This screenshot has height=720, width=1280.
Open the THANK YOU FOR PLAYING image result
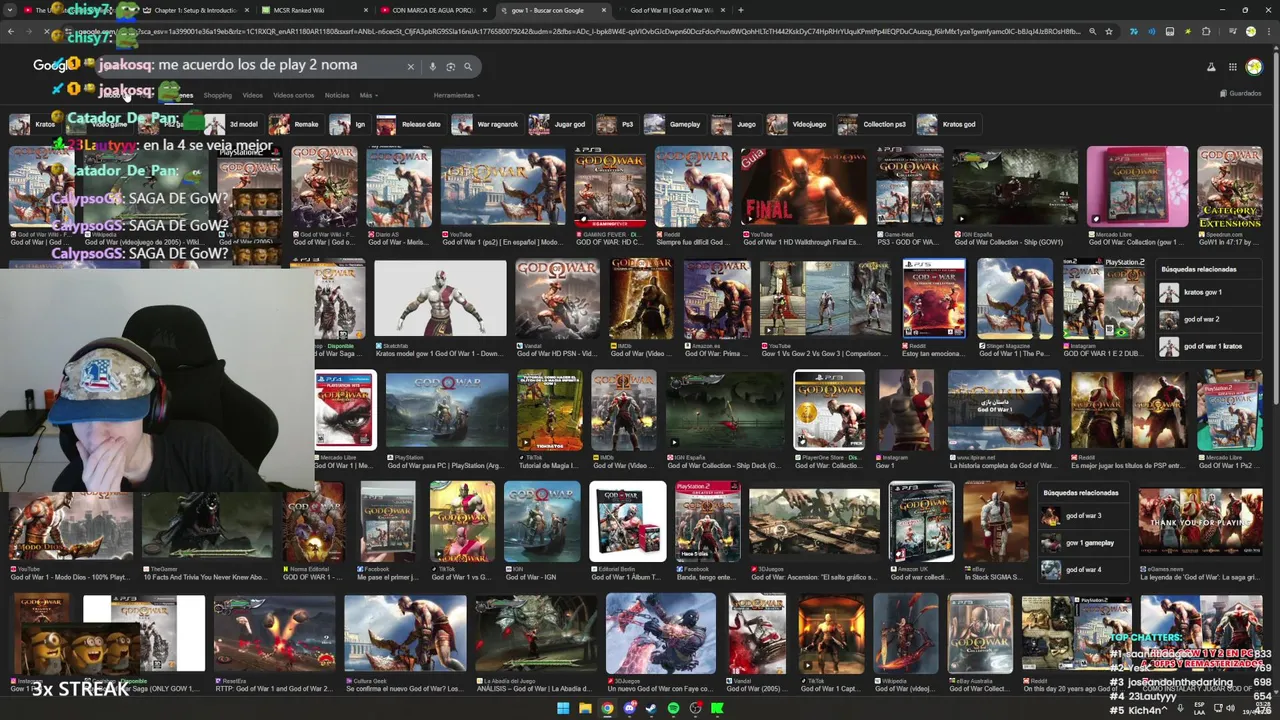point(1200,521)
